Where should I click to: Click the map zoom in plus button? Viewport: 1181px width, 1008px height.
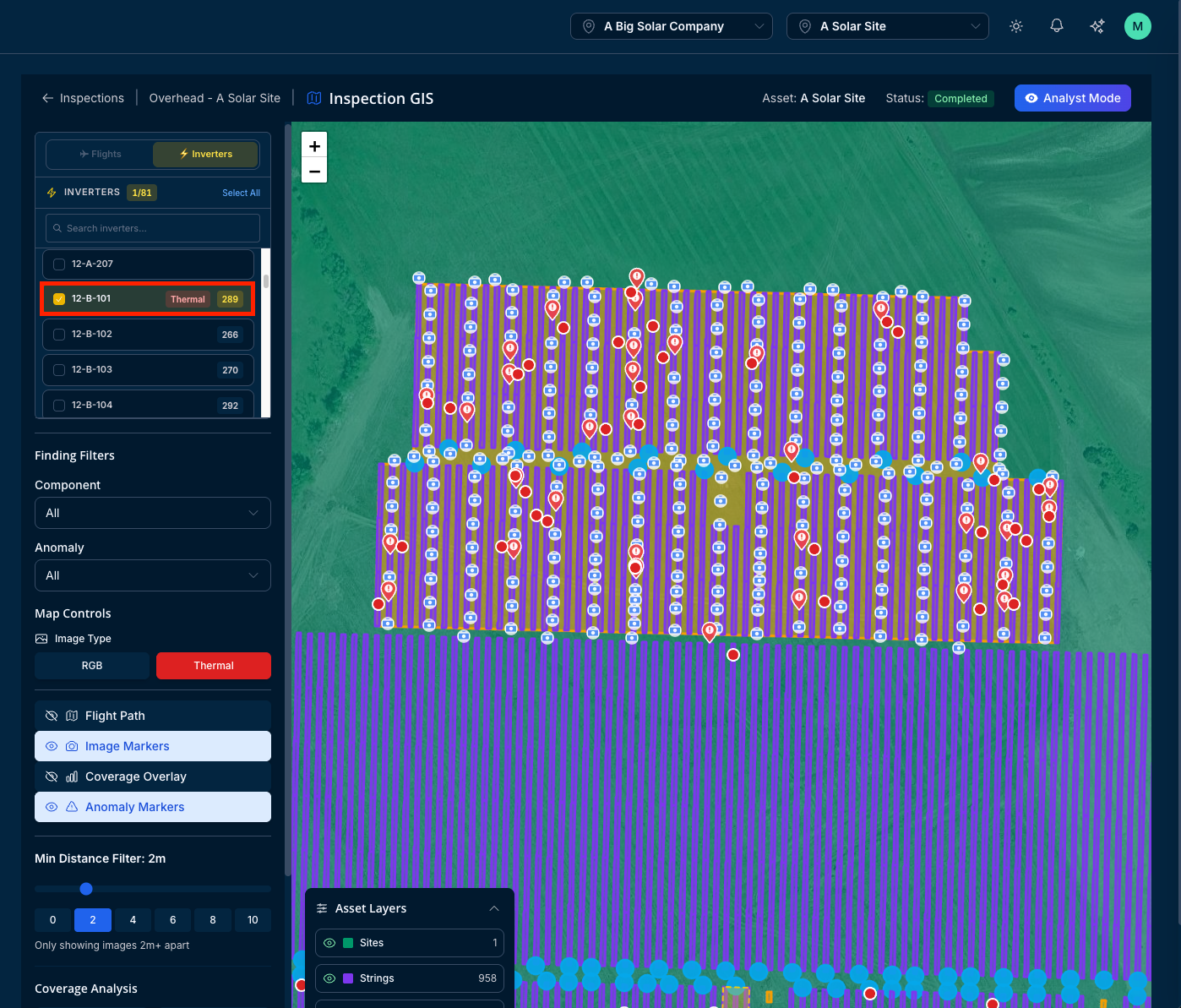314,145
